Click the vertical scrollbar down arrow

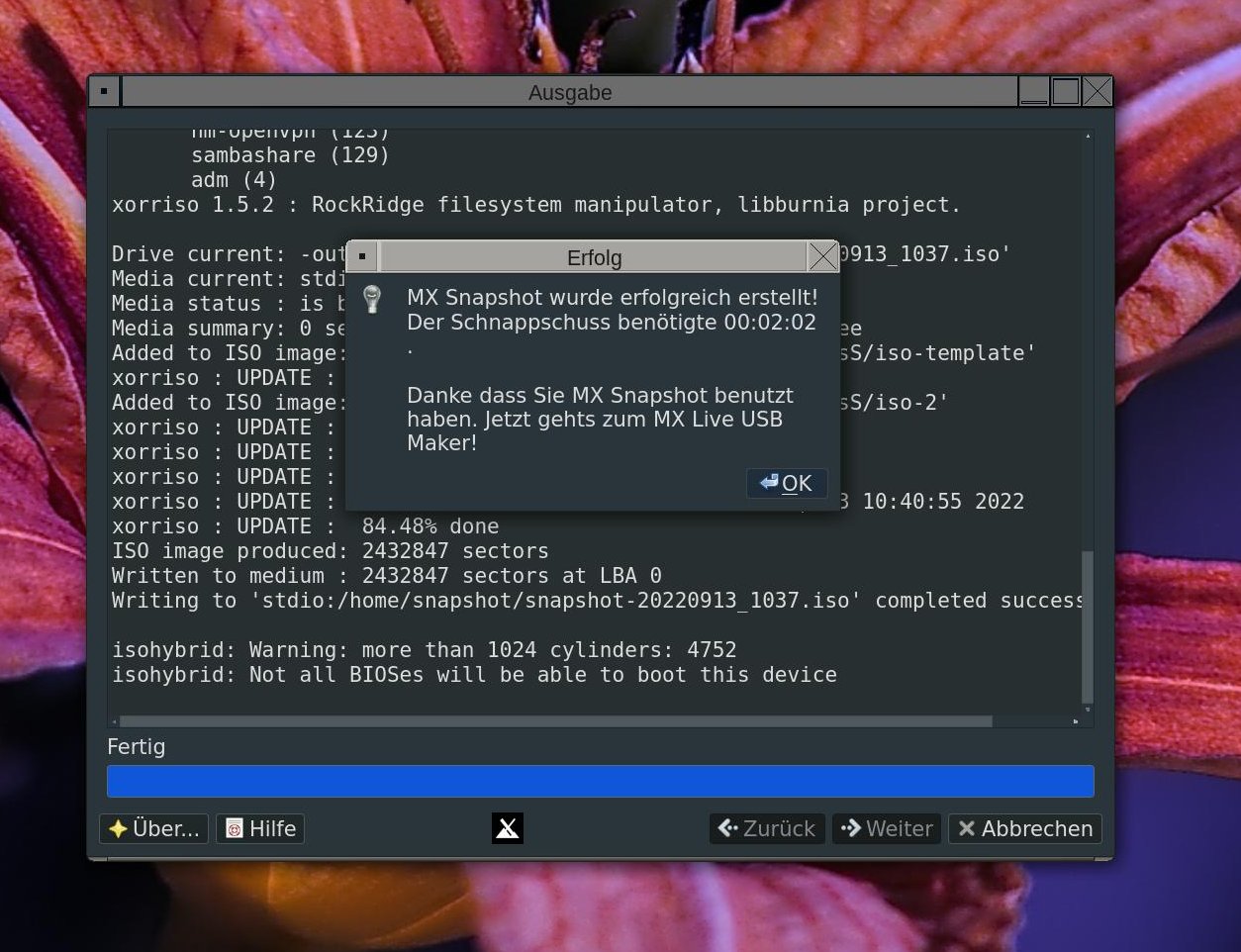point(1088,709)
